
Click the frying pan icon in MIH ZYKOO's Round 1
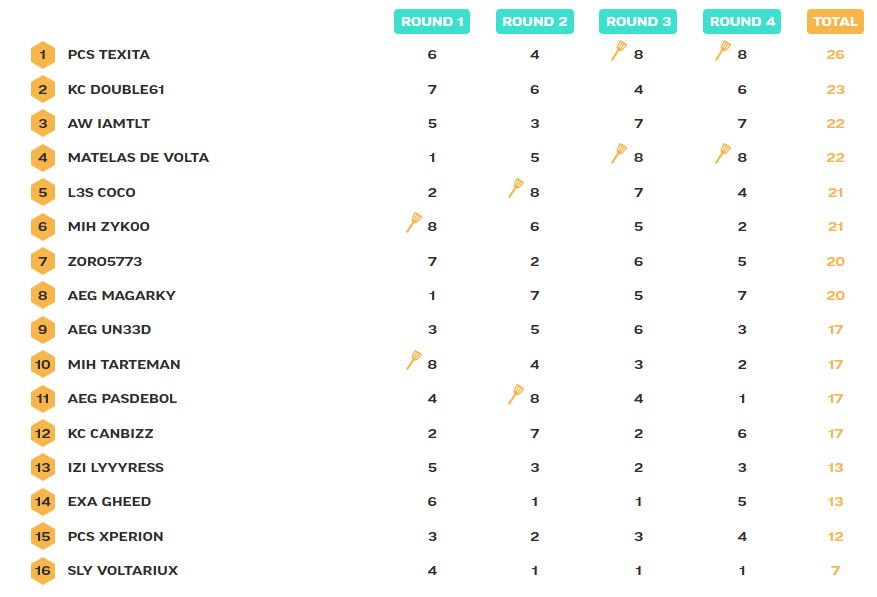[x=414, y=223]
